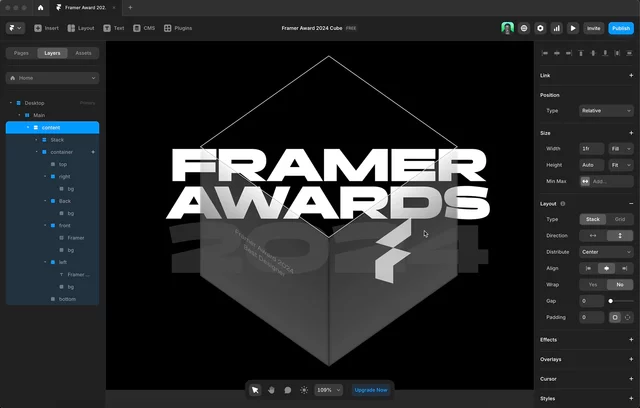Add a Link with plus icon

pos(631,75)
